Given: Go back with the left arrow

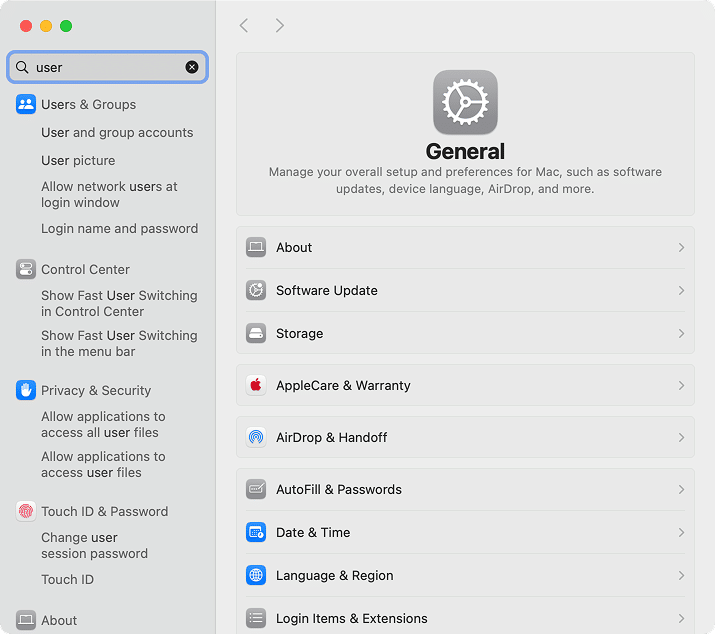Looking at the screenshot, I should pyautogui.click(x=244, y=26).
